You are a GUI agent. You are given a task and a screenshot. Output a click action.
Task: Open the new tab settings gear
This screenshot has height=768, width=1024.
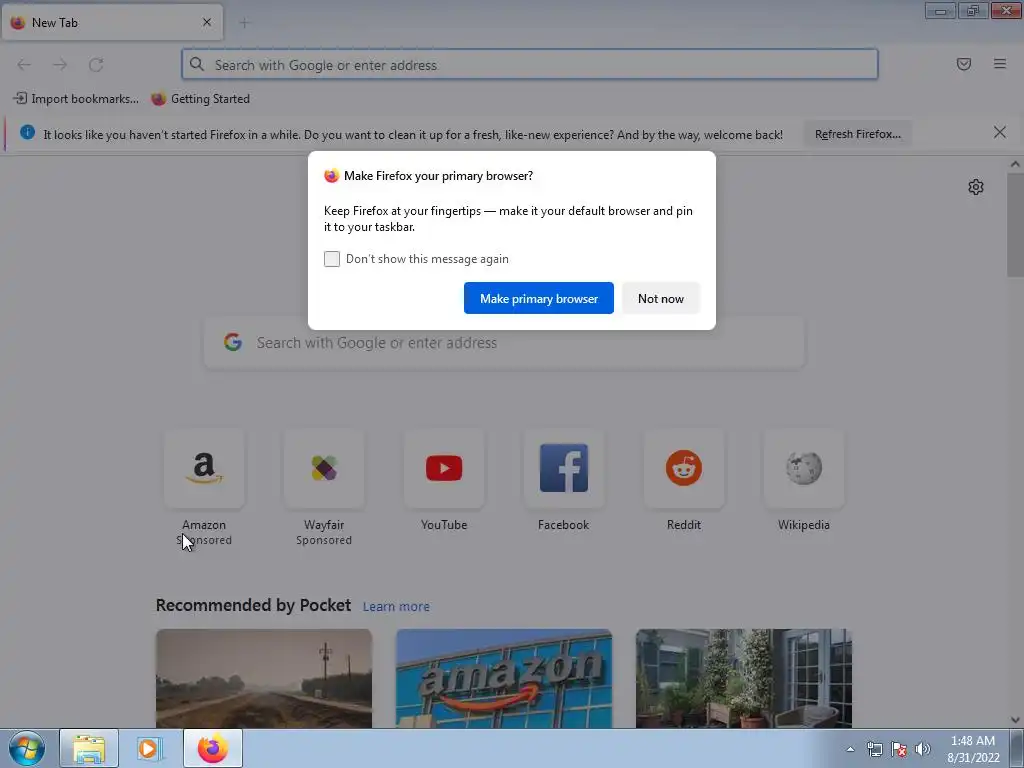tap(976, 187)
